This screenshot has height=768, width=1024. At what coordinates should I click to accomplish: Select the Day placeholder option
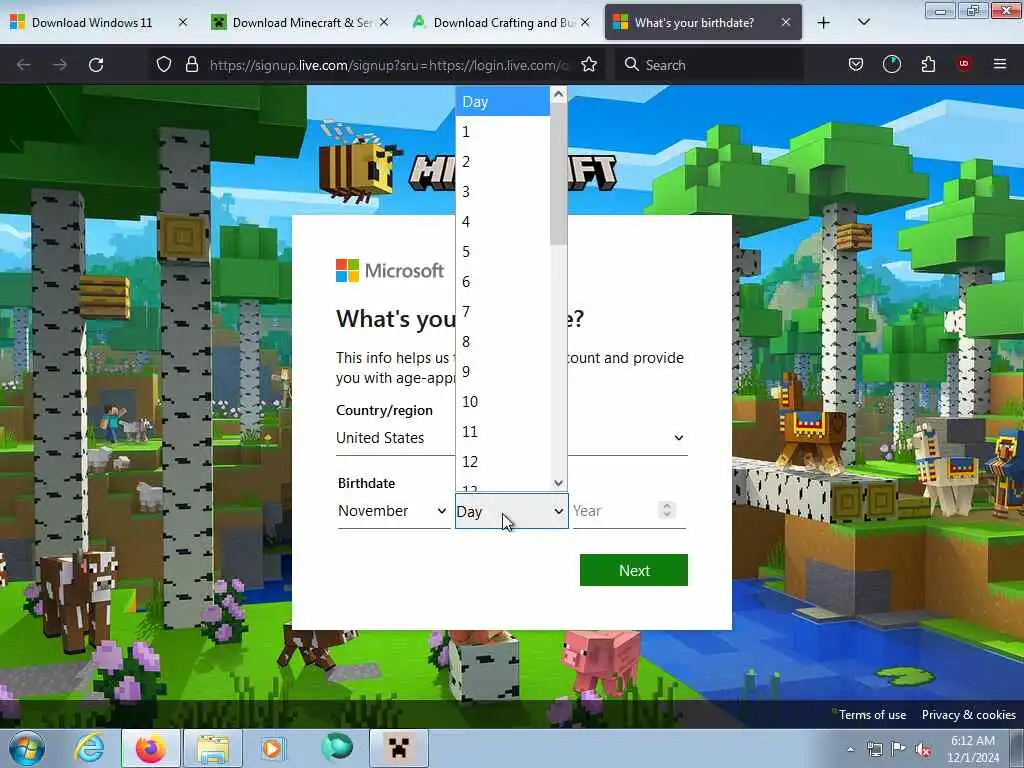503,102
